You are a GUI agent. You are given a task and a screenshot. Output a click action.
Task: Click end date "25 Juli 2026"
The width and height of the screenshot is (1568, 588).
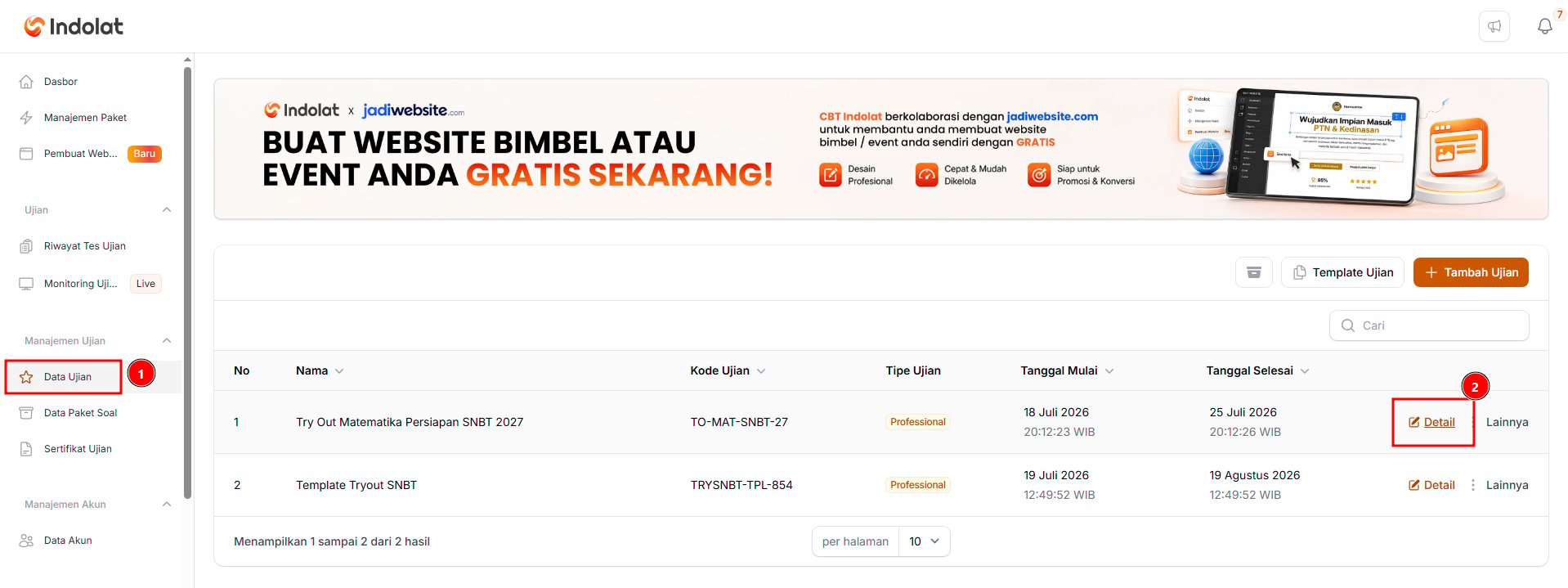coord(1243,412)
